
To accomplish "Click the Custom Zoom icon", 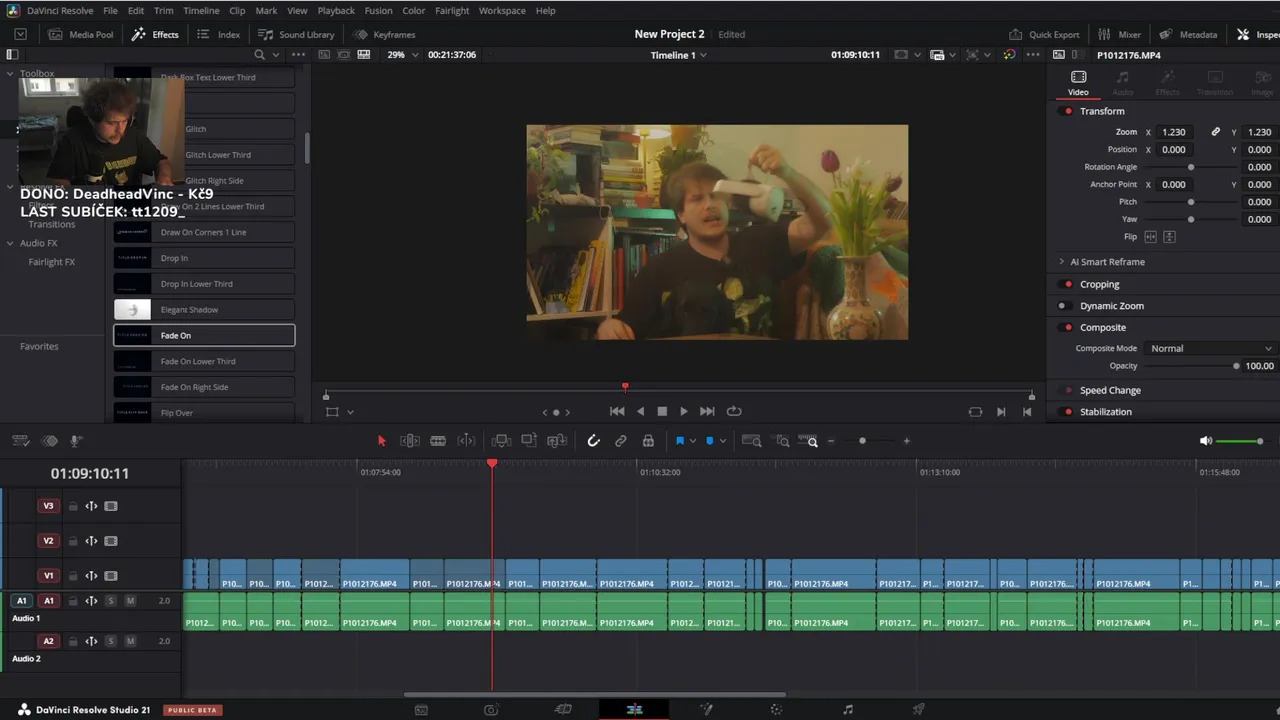I will (810, 441).
